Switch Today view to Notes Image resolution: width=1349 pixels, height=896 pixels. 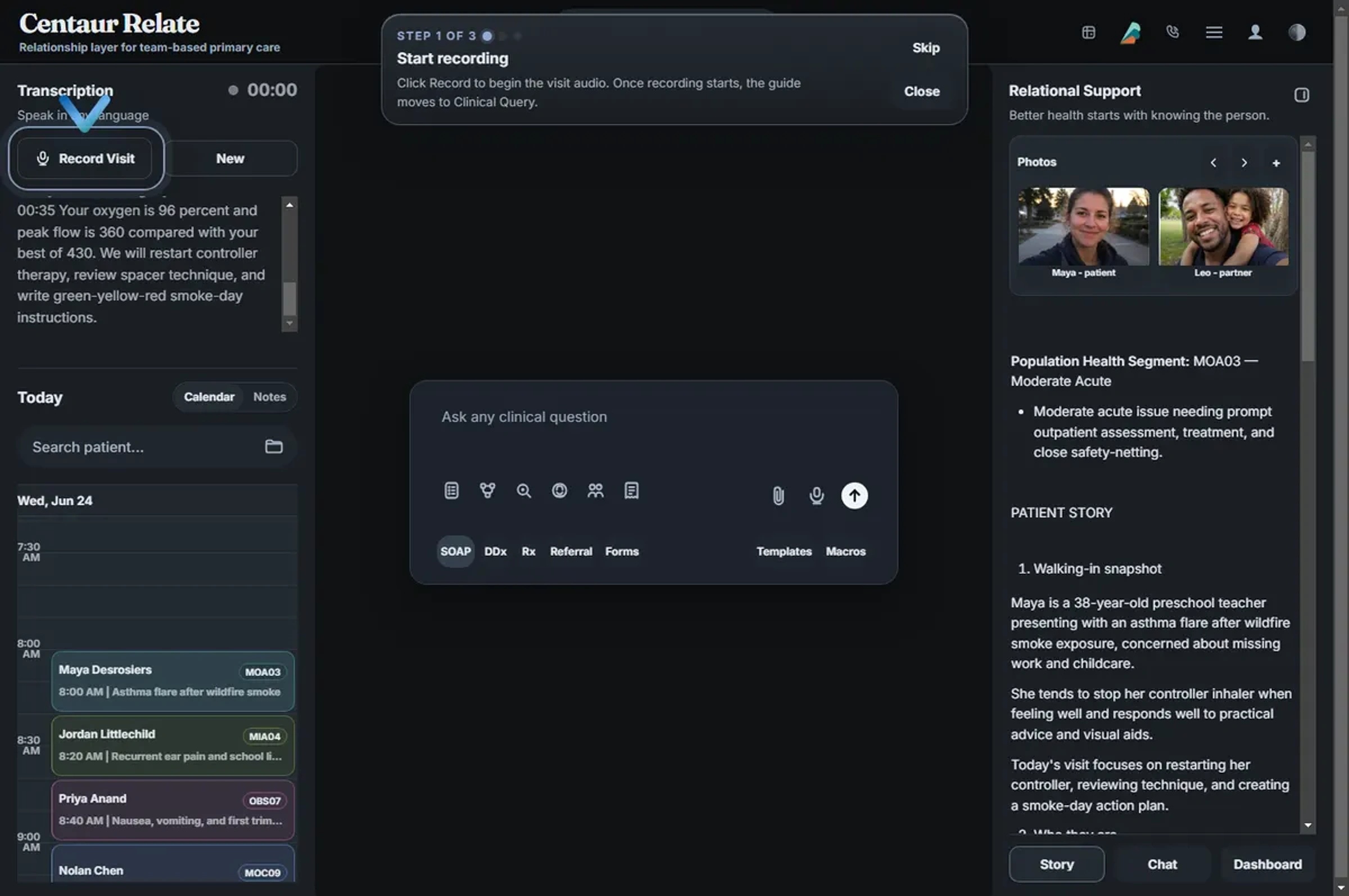(x=270, y=397)
